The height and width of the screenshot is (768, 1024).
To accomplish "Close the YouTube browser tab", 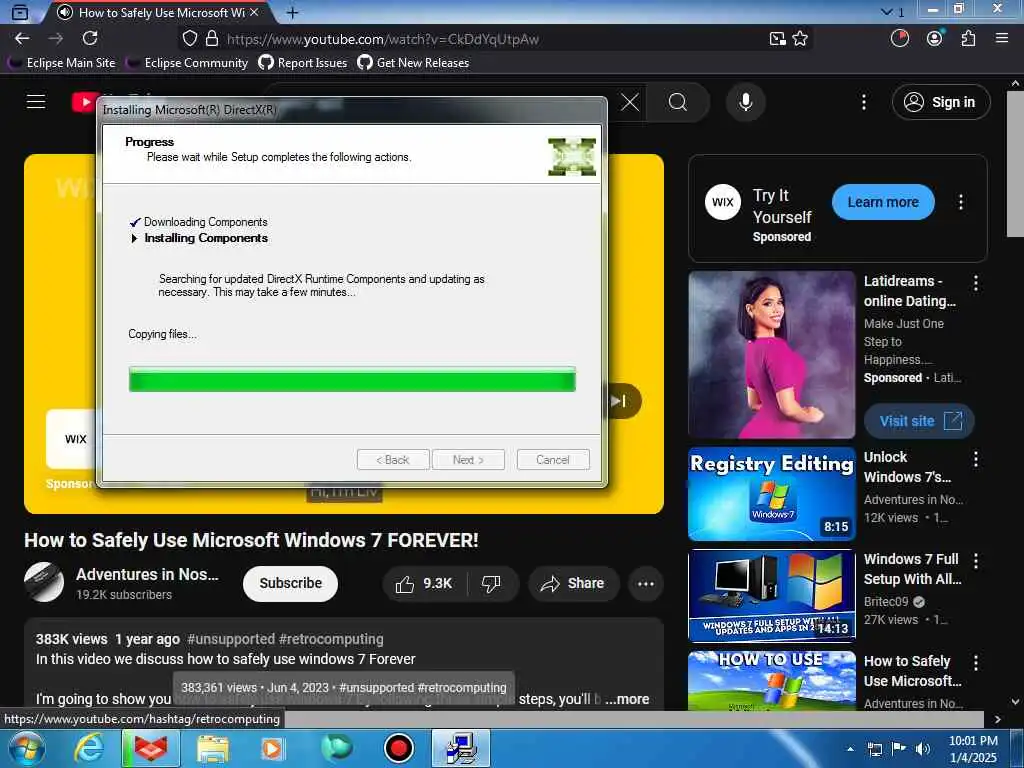I will pos(254,12).
